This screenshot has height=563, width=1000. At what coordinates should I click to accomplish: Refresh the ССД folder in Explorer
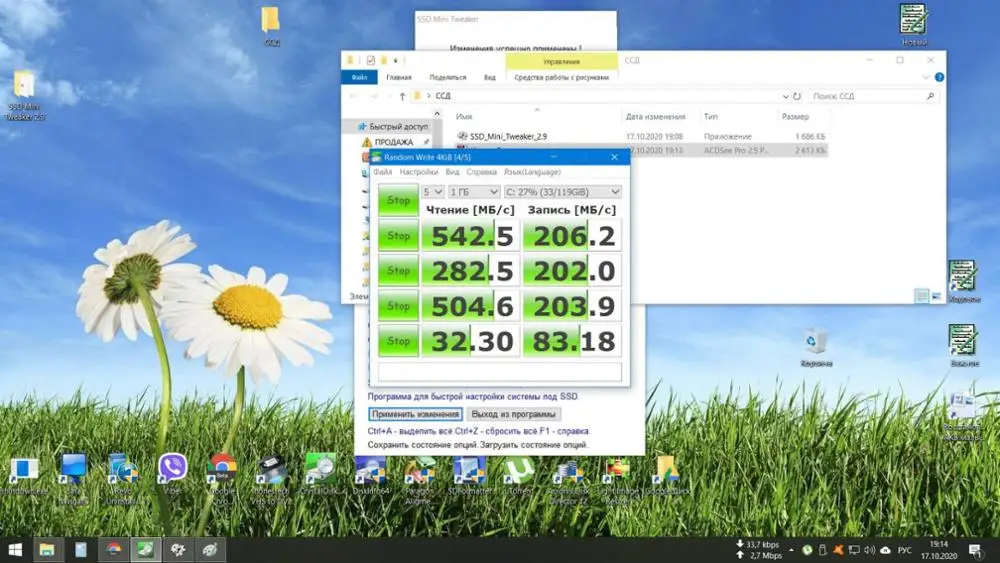pos(797,96)
